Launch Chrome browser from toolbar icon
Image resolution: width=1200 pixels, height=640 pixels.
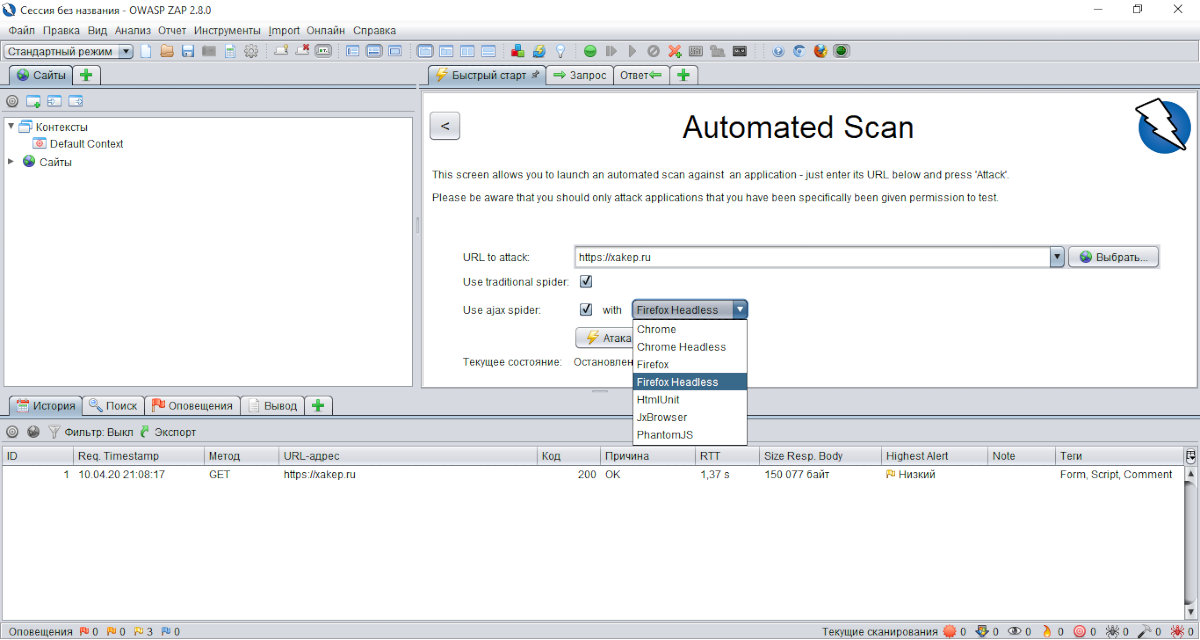pyautogui.click(x=799, y=51)
